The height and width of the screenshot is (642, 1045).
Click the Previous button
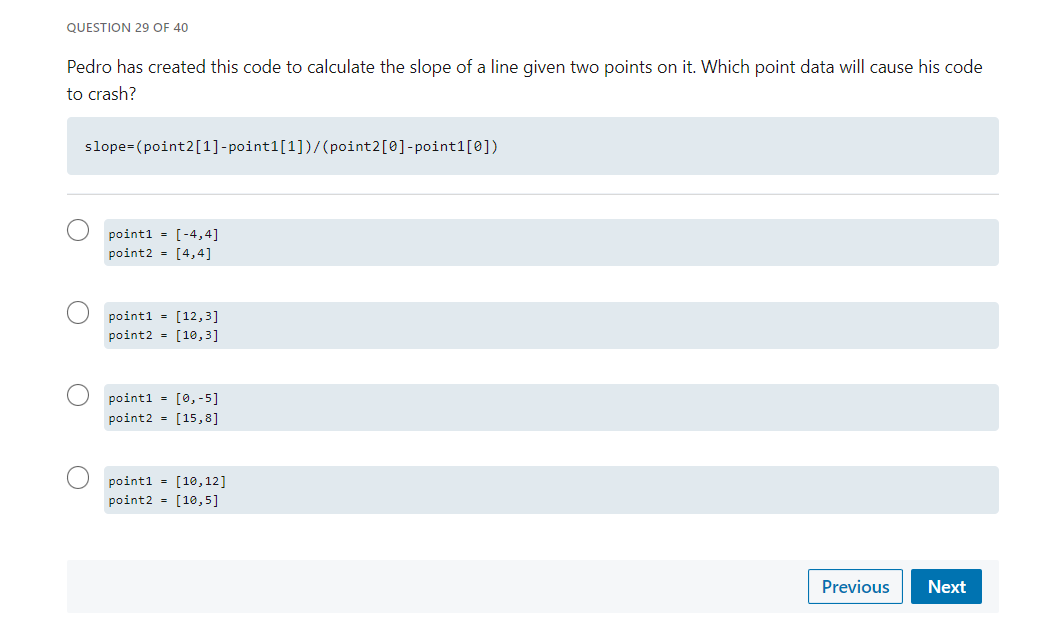[854, 586]
